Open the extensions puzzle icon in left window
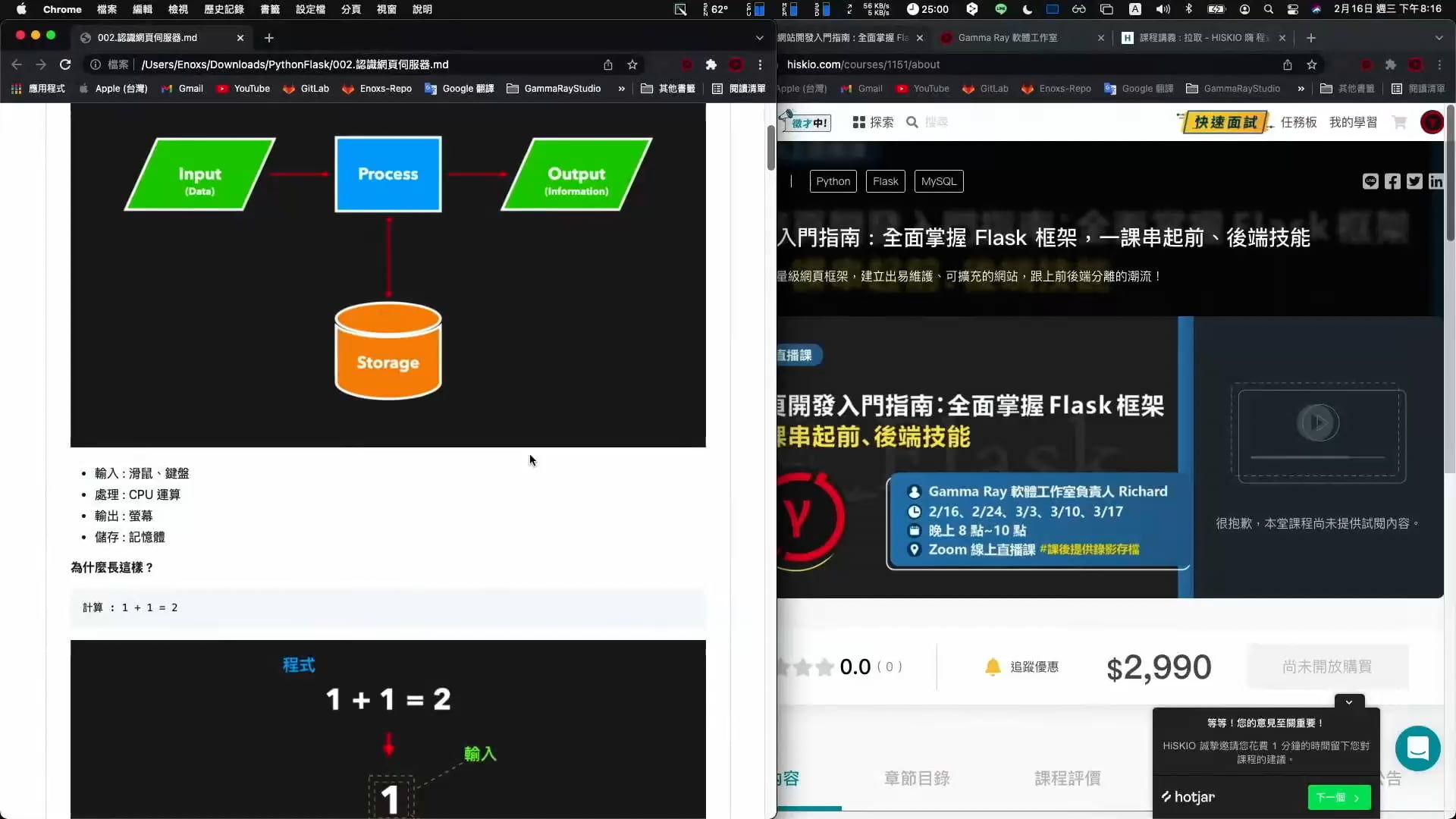 pos(711,64)
